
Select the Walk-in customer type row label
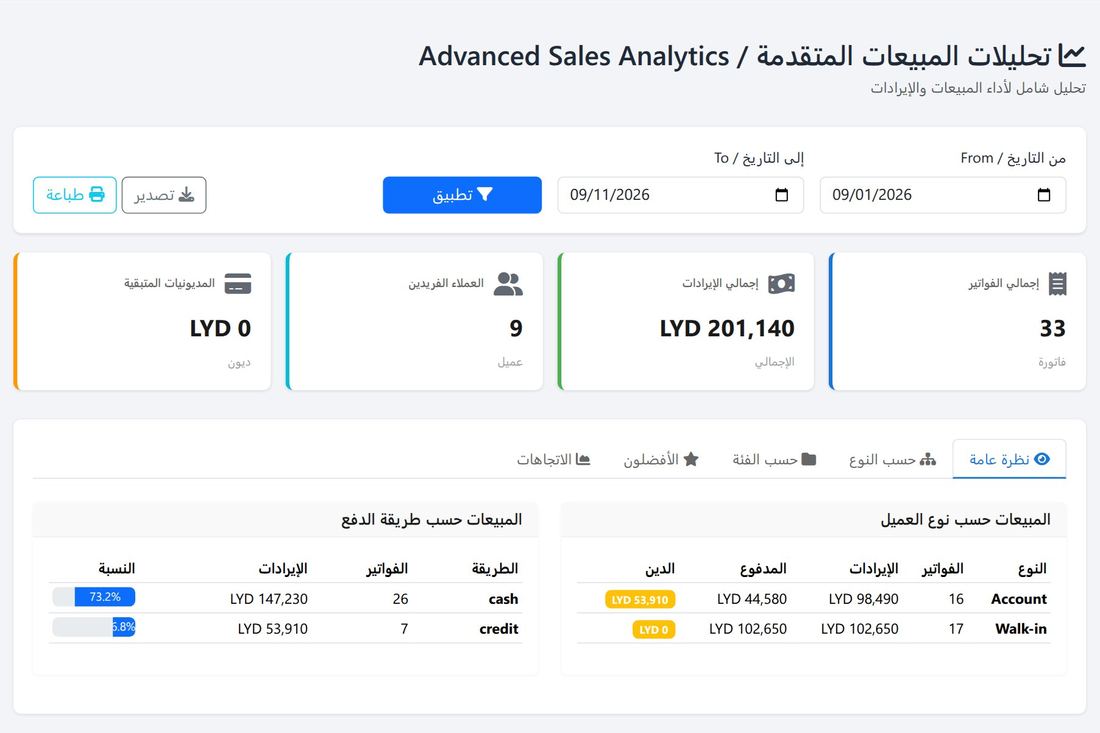pyautogui.click(x=1021, y=629)
